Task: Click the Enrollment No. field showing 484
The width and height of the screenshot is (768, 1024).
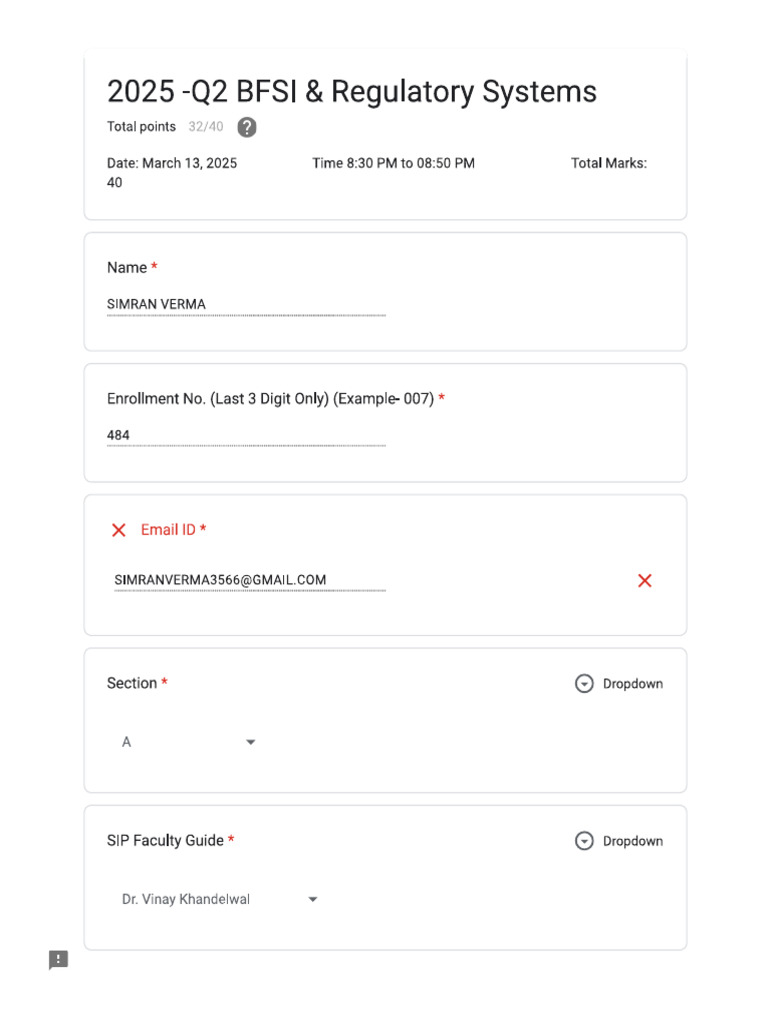Action: (x=245, y=435)
